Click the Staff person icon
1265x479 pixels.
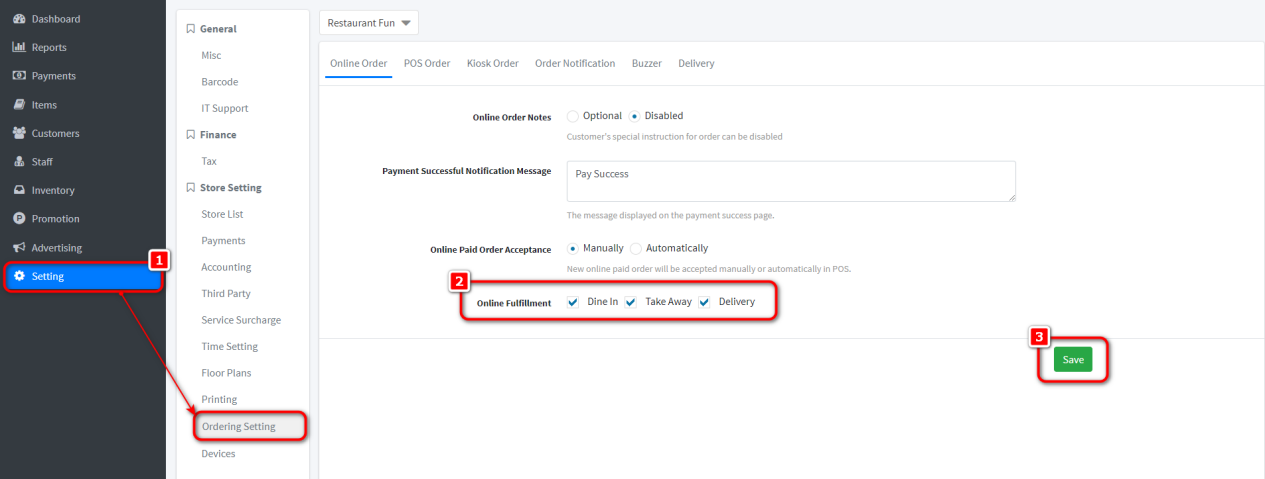tap(18, 162)
